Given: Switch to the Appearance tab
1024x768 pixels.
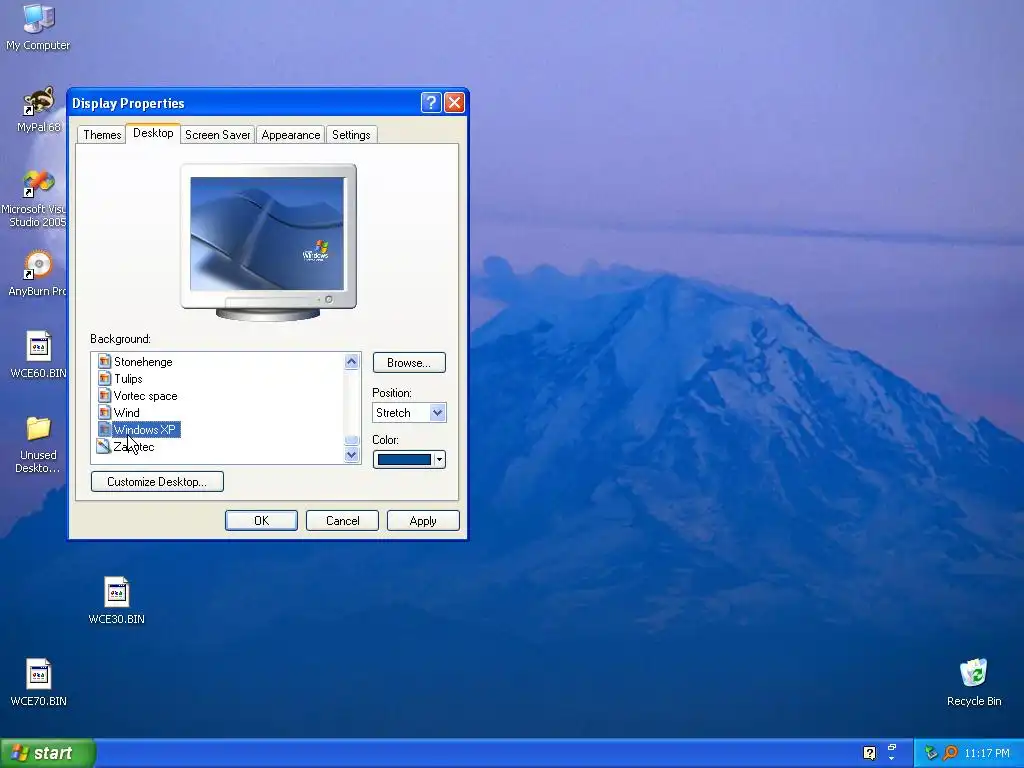Looking at the screenshot, I should pos(291,135).
